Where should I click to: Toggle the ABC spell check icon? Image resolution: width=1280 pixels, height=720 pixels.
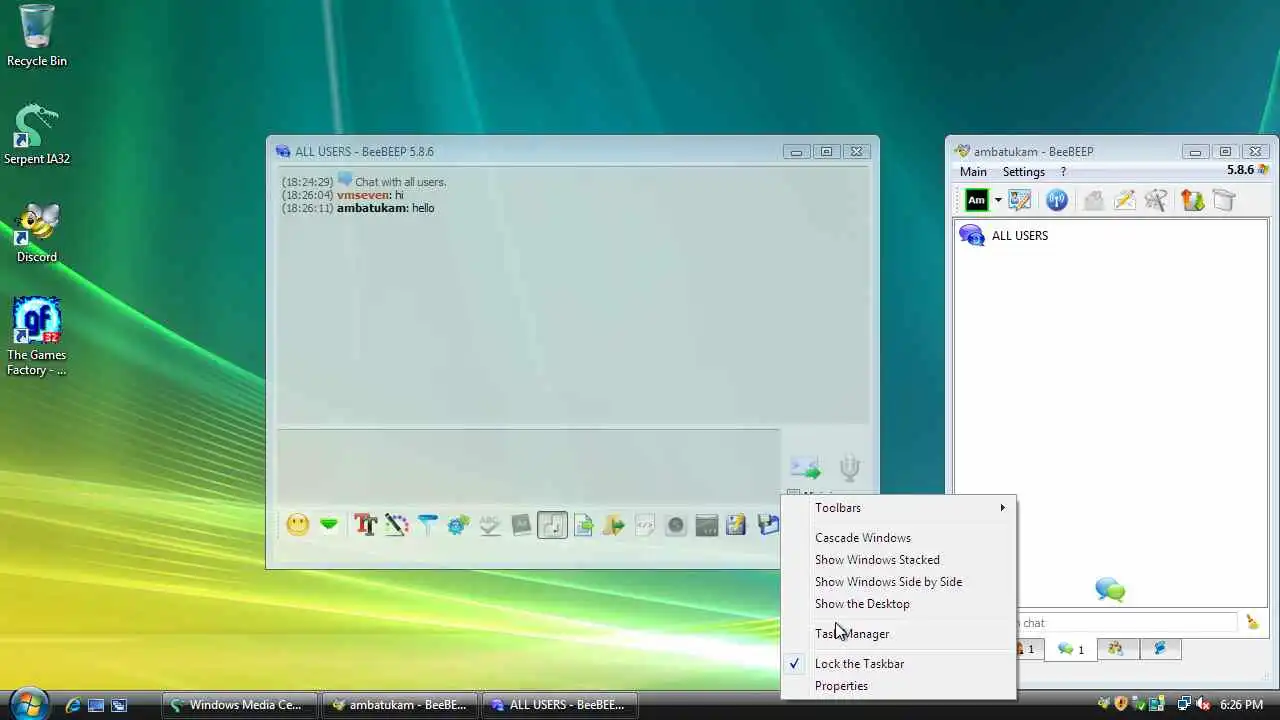point(490,524)
